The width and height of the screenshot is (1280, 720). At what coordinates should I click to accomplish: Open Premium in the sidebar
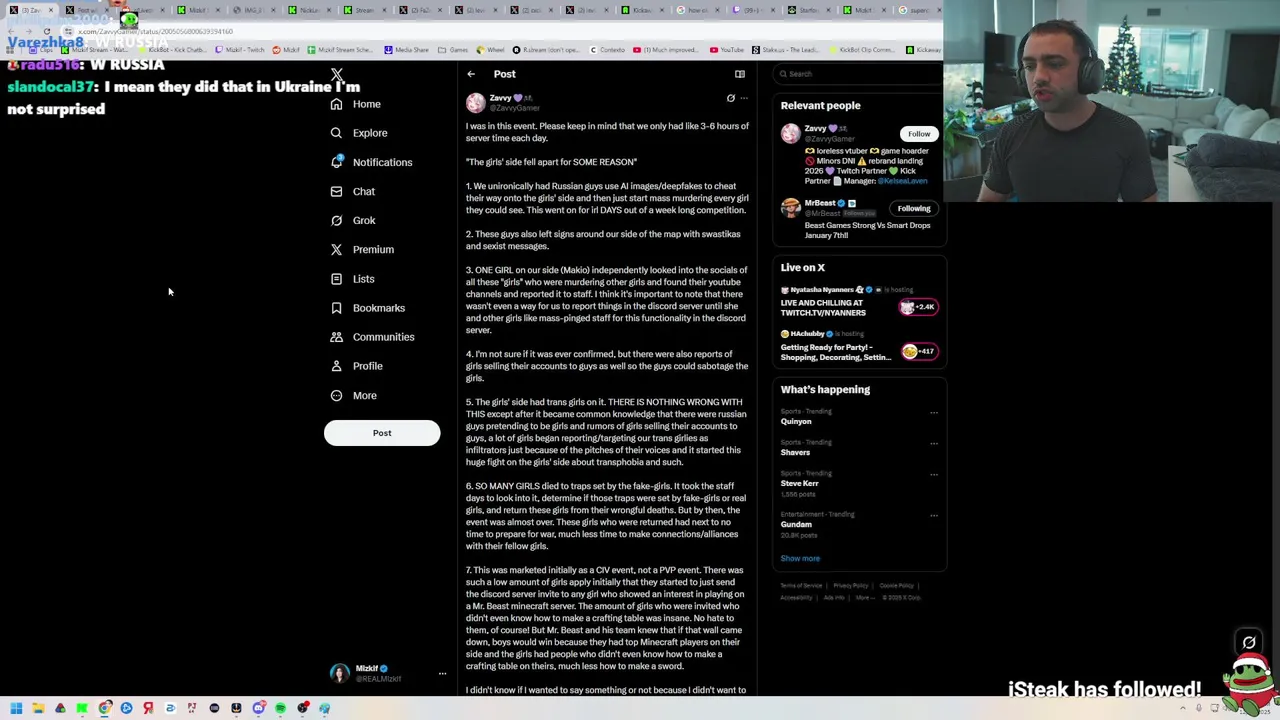[x=362, y=249]
